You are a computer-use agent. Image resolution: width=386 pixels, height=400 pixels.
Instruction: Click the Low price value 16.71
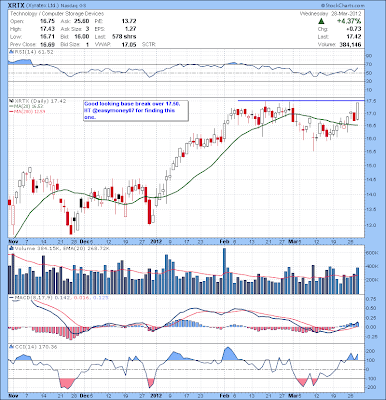[48, 37]
